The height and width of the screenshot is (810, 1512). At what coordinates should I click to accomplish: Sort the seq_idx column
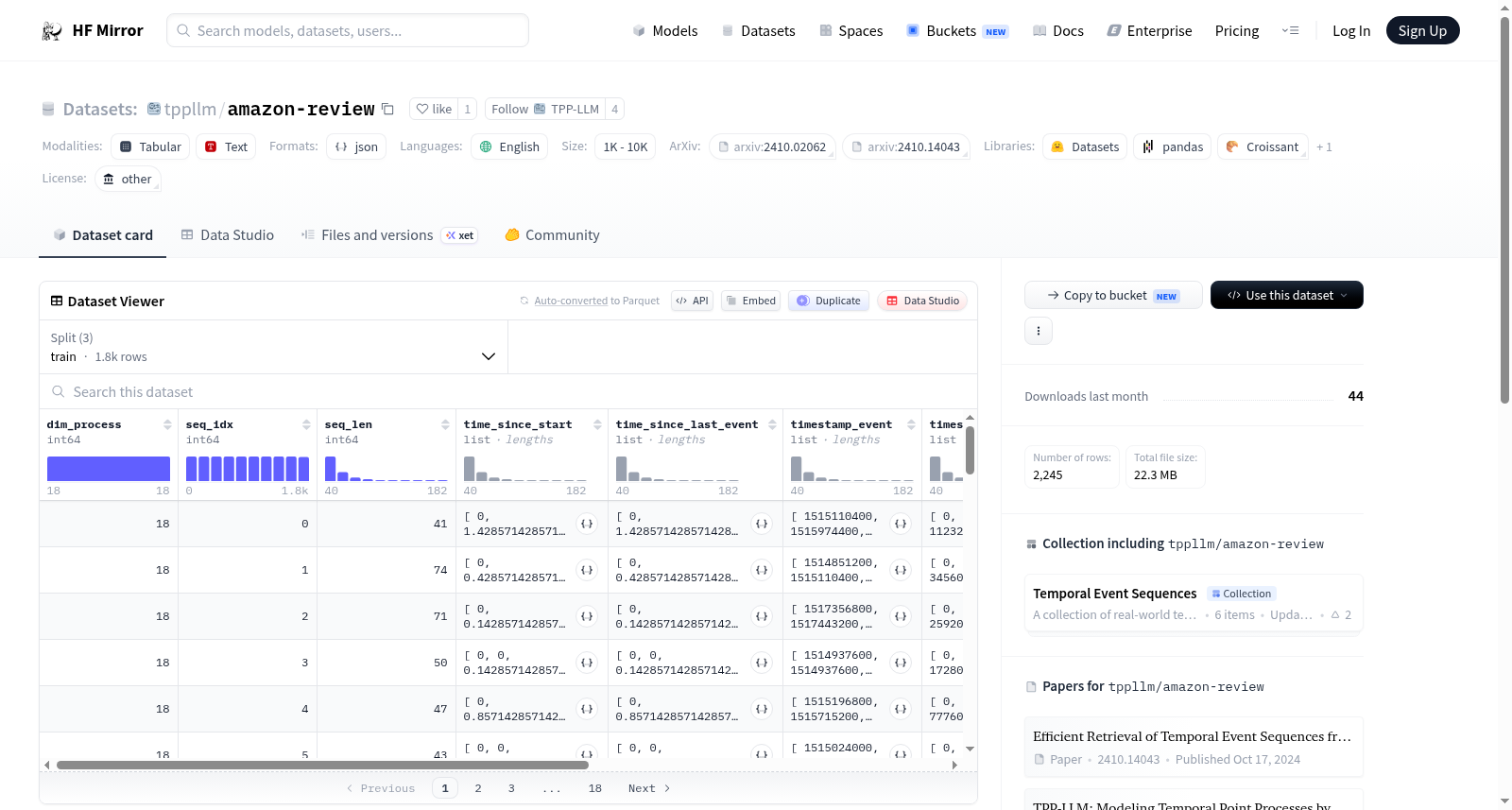tap(306, 424)
